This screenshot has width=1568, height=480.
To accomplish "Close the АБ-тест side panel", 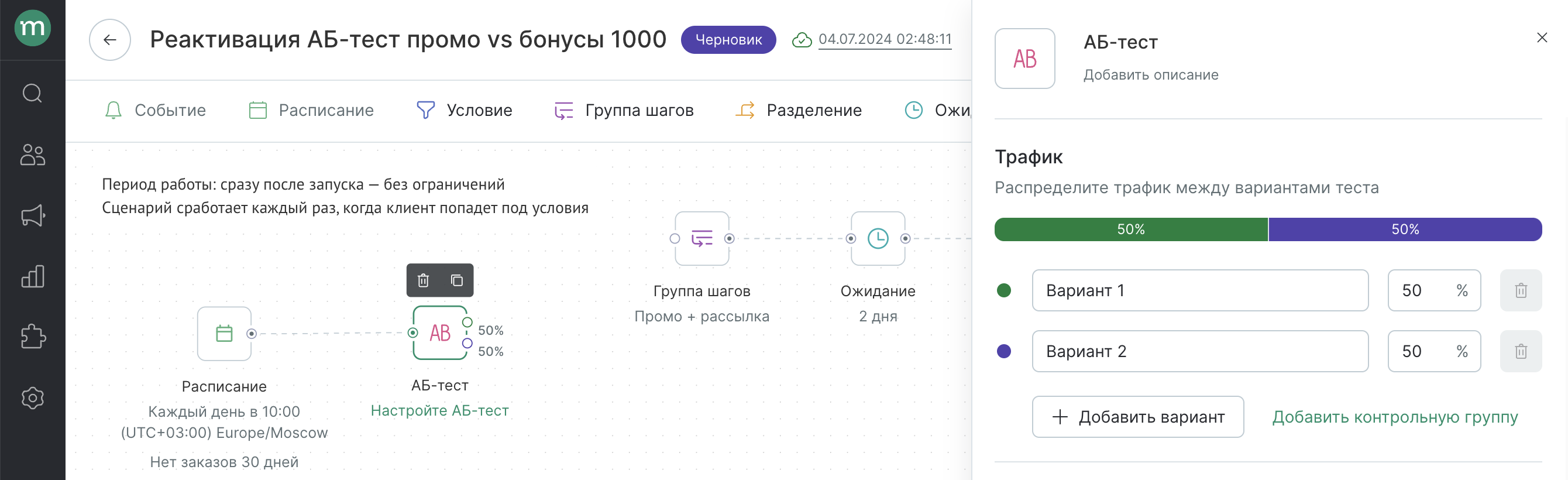I will pyautogui.click(x=1541, y=38).
